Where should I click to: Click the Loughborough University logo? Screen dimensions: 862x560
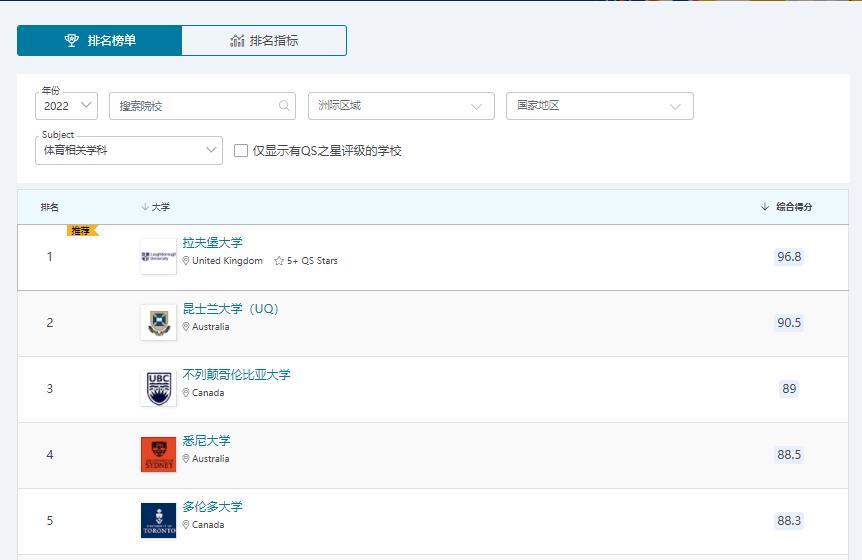[158, 257]
